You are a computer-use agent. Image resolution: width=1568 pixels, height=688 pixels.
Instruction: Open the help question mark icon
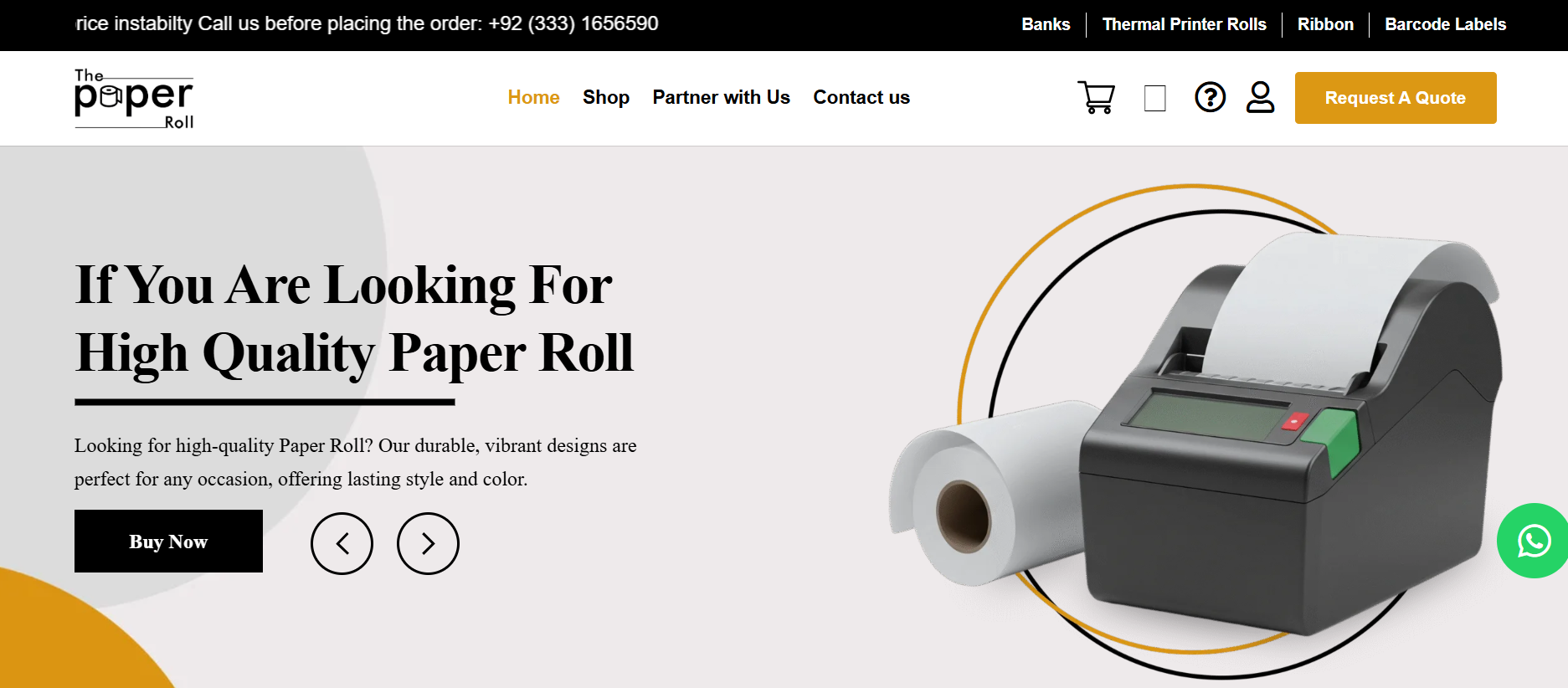tap(1210, 97)
